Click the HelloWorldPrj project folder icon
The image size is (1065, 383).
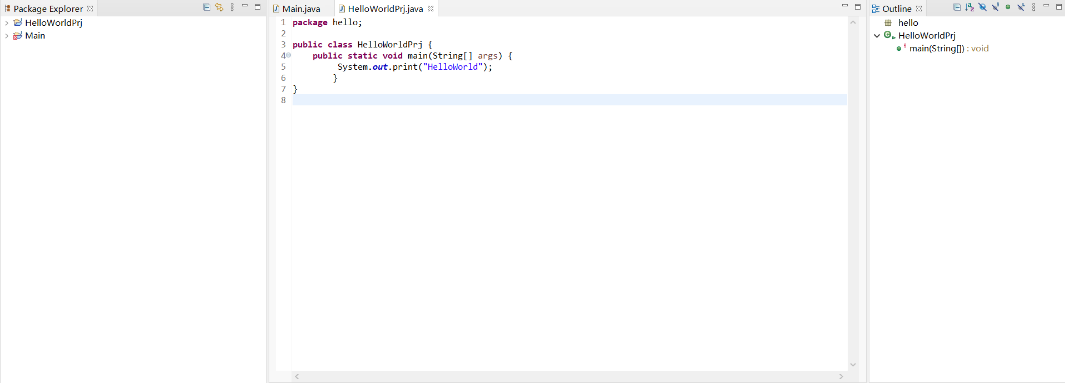point(18,22)
